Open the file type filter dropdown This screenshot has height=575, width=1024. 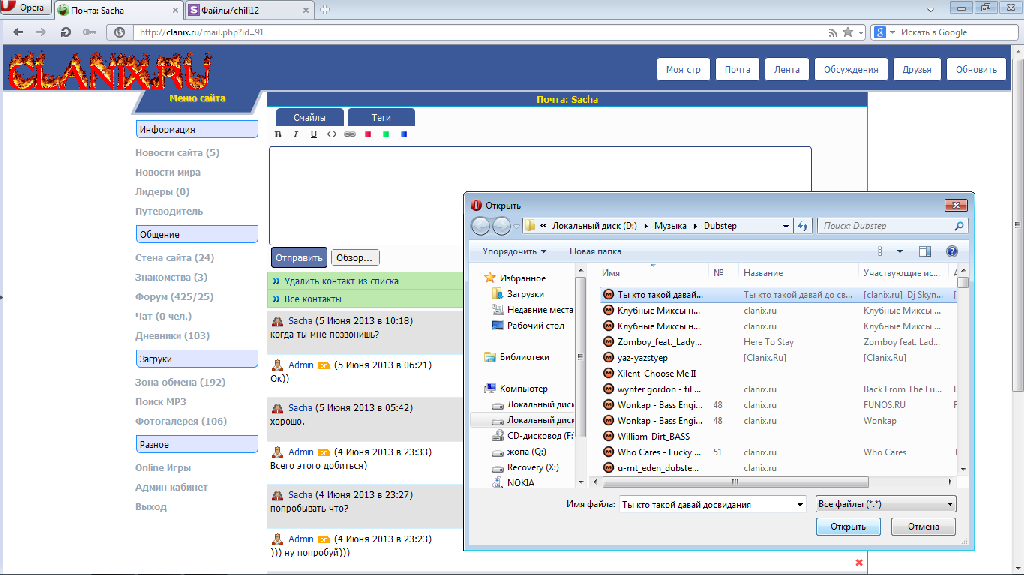tap(885, 505)
